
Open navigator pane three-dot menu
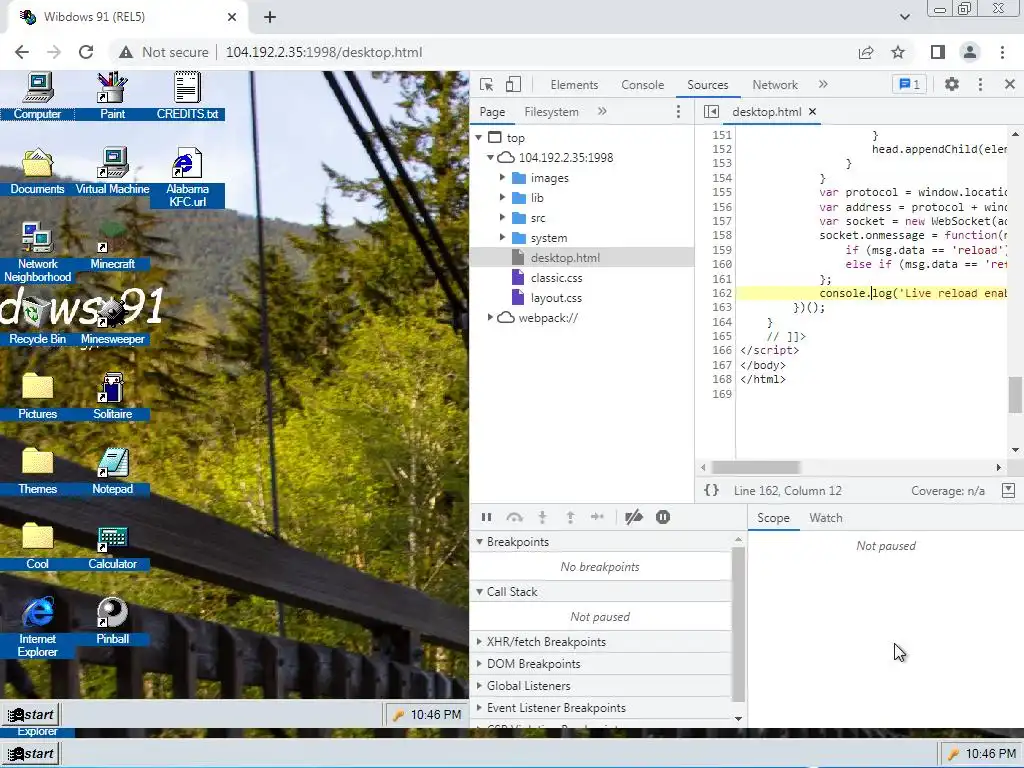(x=679, y=112)
